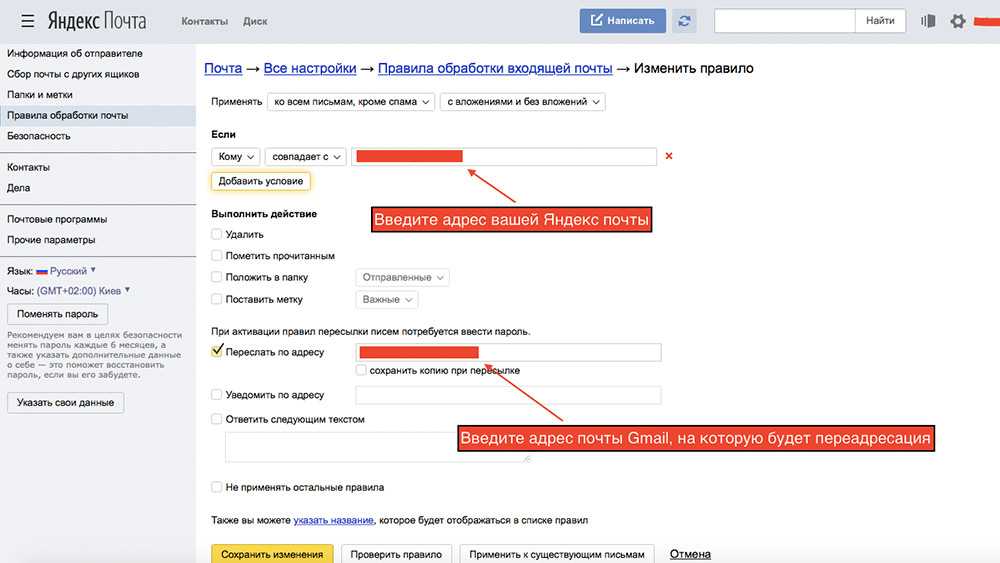Check Поставить метку checkbox
Screen dimensions: 1000x563
[217, 298]
